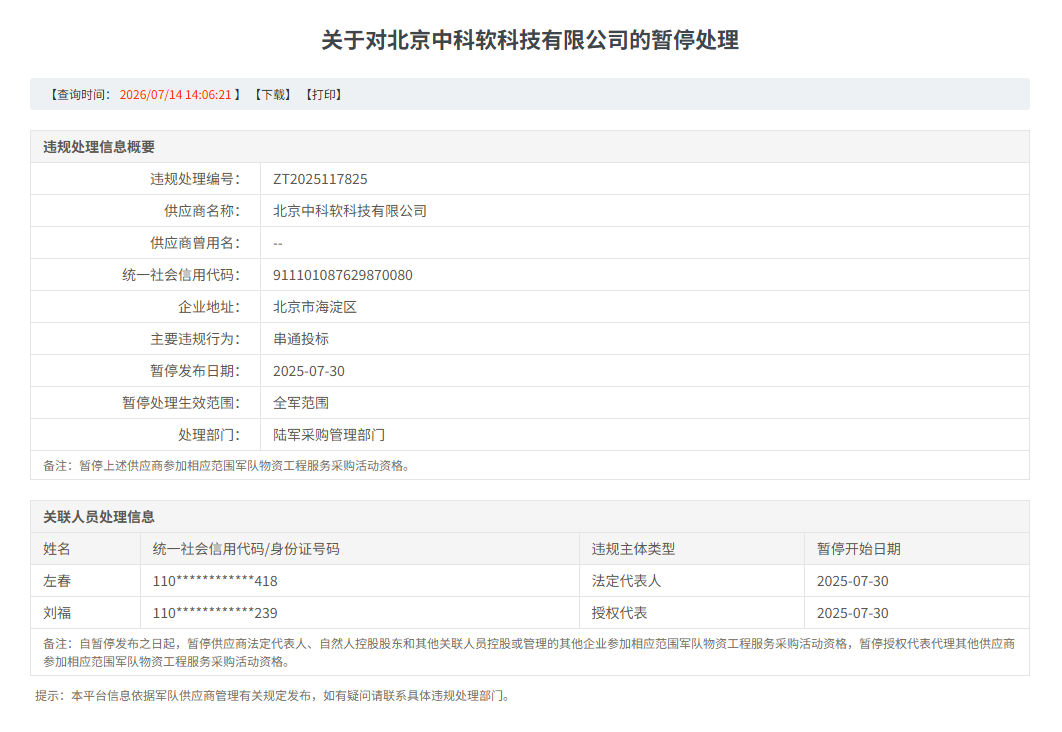This screenshot has height=732, width=1062.
Task: Click the remark 暂停上述供应商参加相应范围 note
Action: [x=226, y=466]
